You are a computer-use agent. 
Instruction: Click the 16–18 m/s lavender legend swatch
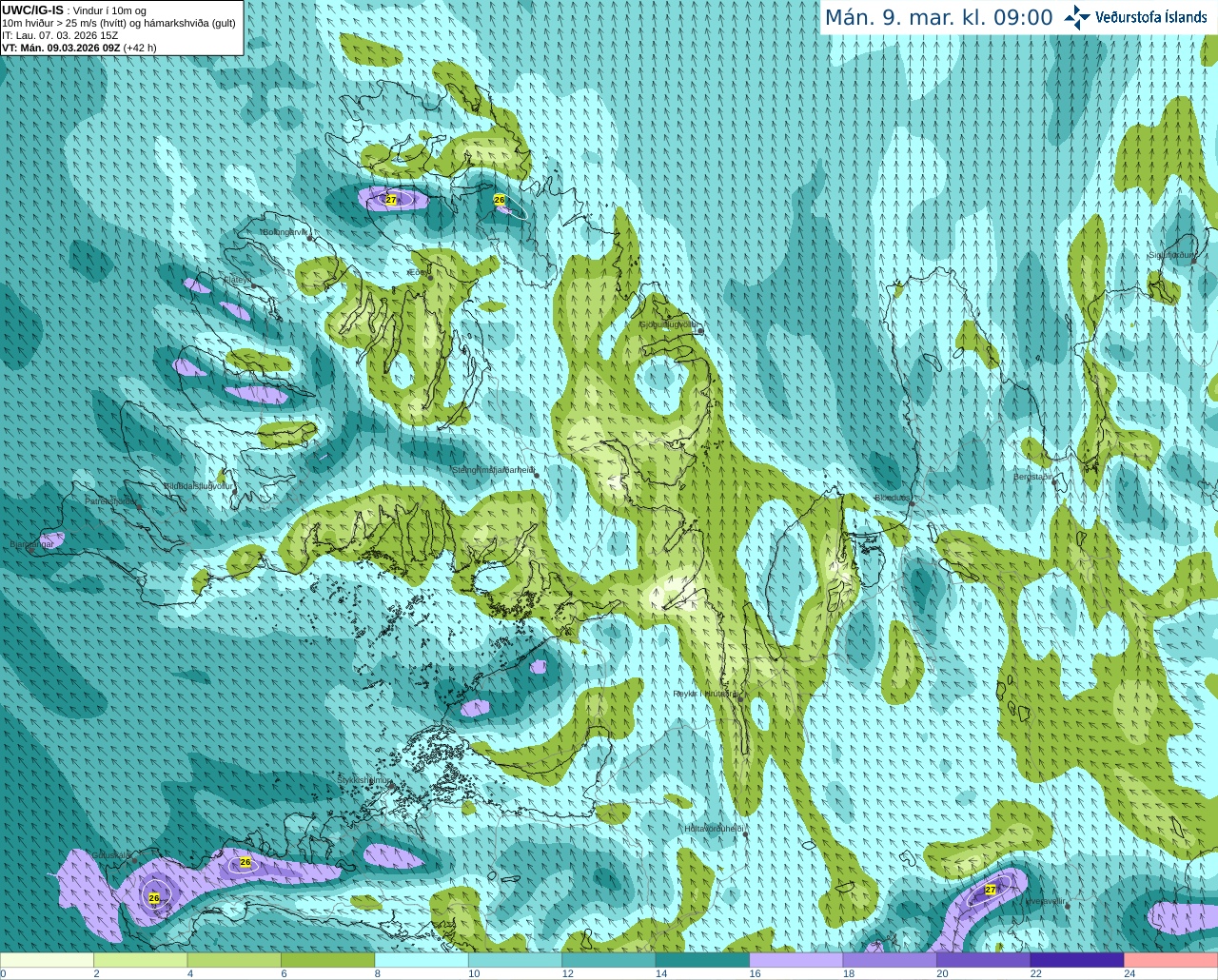point(796,961)
